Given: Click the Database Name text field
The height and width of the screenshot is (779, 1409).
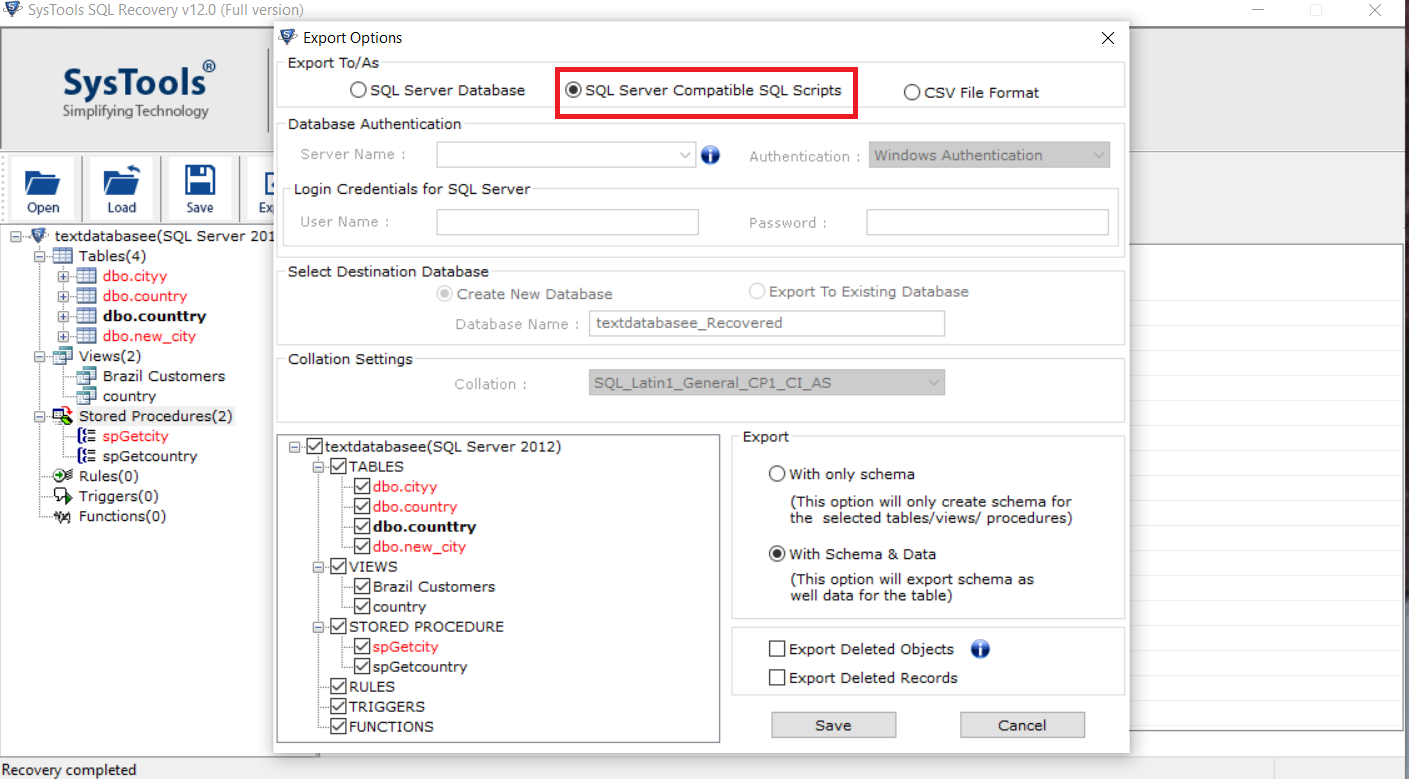Looking at the screenshot, I should pyautogui.click(x=765, y=323).
